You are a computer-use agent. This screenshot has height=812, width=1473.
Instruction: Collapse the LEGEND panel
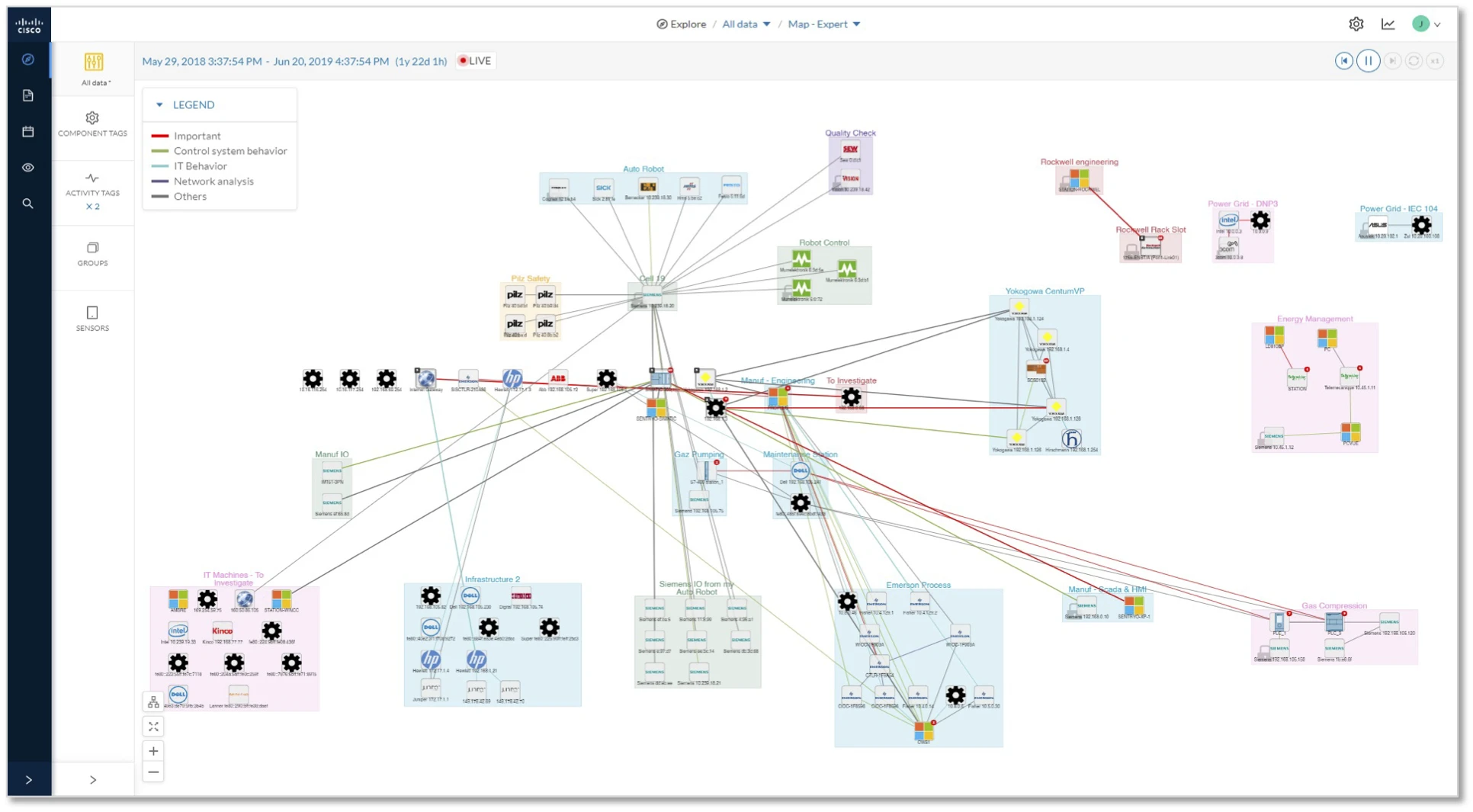pyautogui.click(x=159, y=104)
